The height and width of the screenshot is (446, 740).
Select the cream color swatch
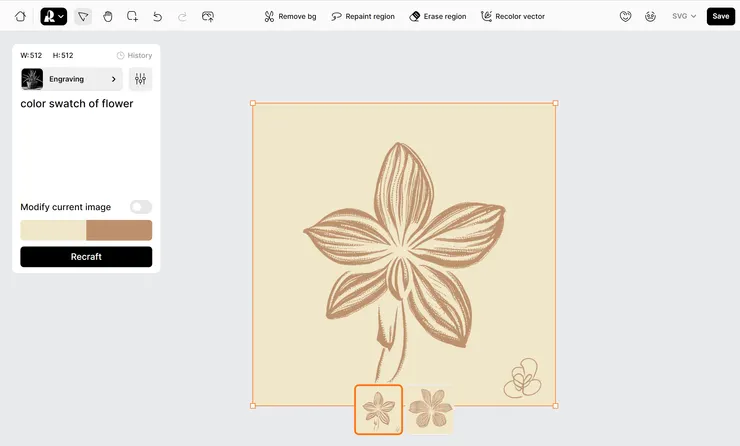53,230
